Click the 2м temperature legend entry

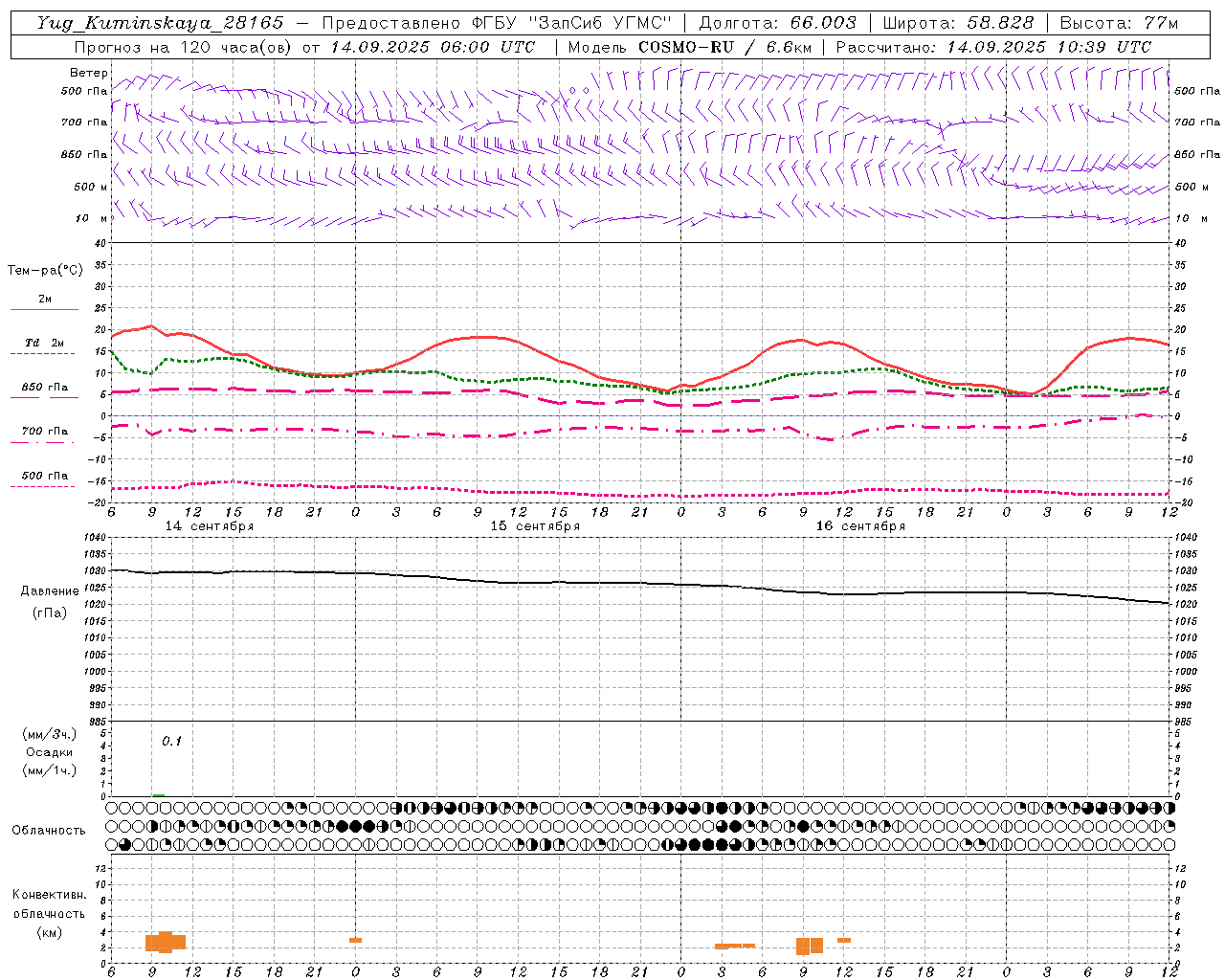(x=44, y=300)
